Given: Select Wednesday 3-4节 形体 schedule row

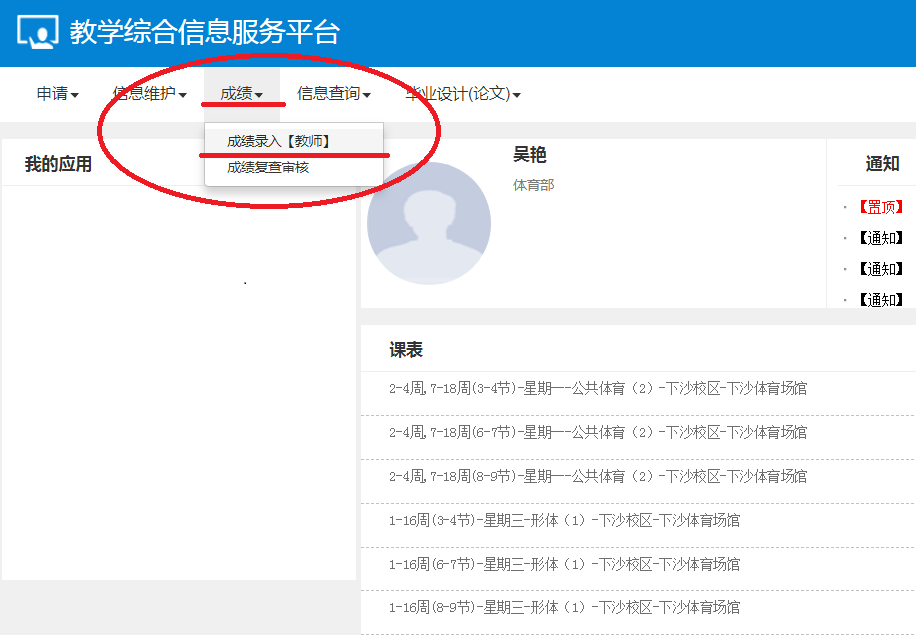Looking at the screenshot, I should [x=564, y=520].
